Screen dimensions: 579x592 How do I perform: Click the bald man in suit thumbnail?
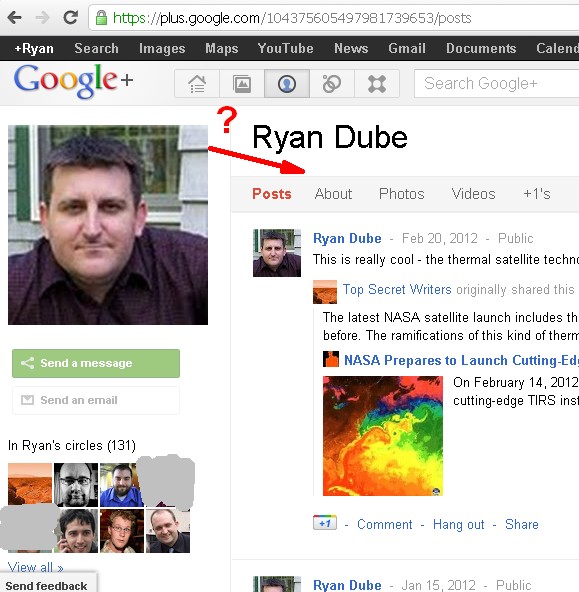[168, 531]
